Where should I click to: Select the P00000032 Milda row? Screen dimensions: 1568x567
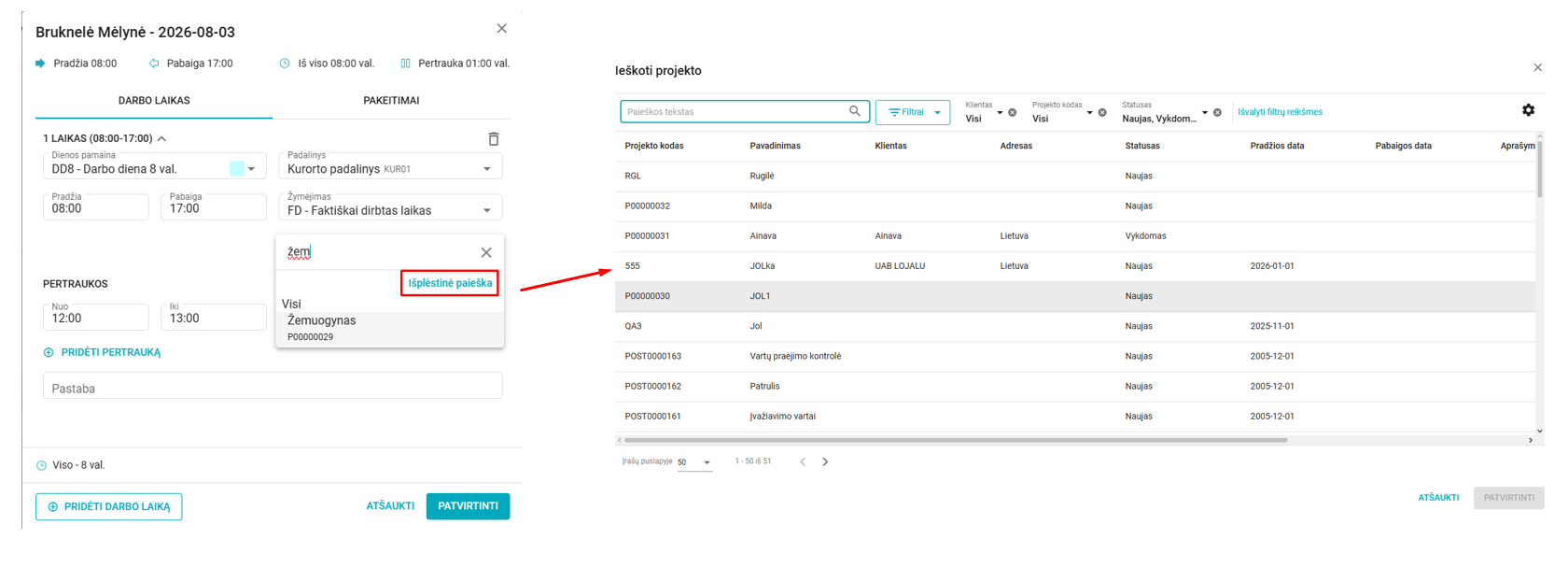(1075, 206)
